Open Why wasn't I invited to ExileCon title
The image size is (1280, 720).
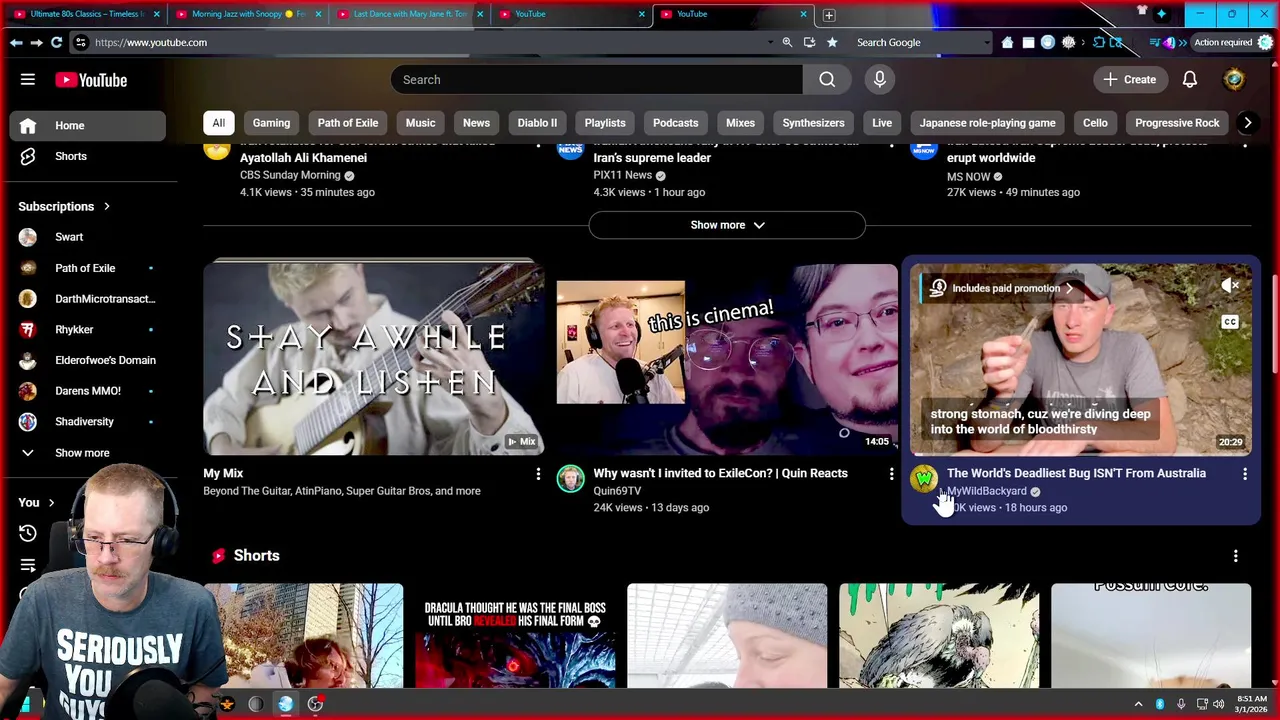click(x=720, y=473)
